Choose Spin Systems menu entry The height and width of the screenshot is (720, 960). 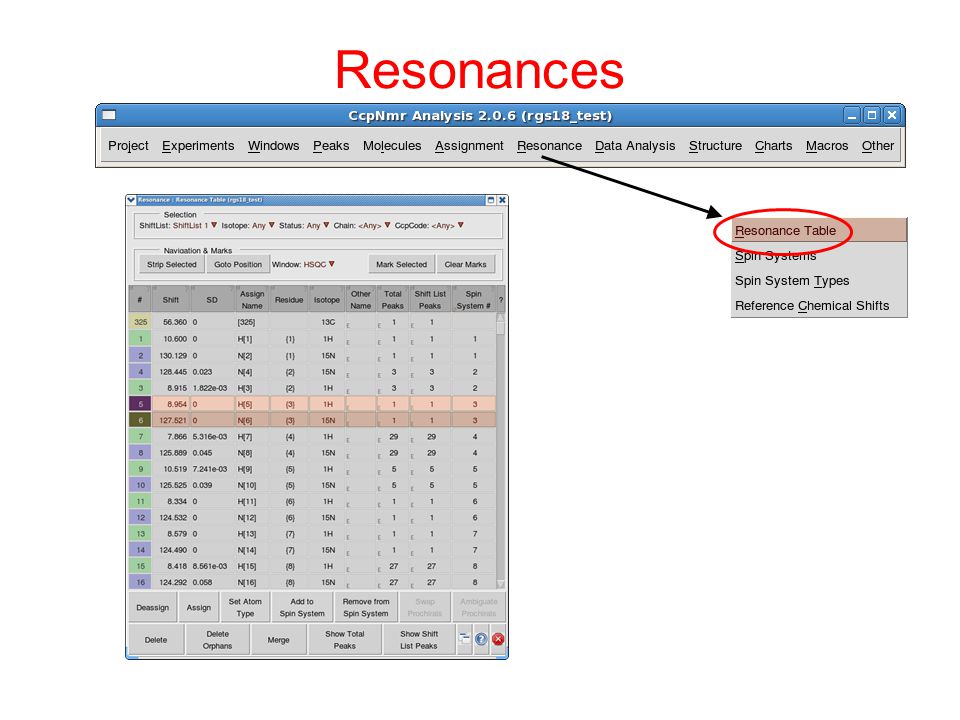click(x=819, y=256)
